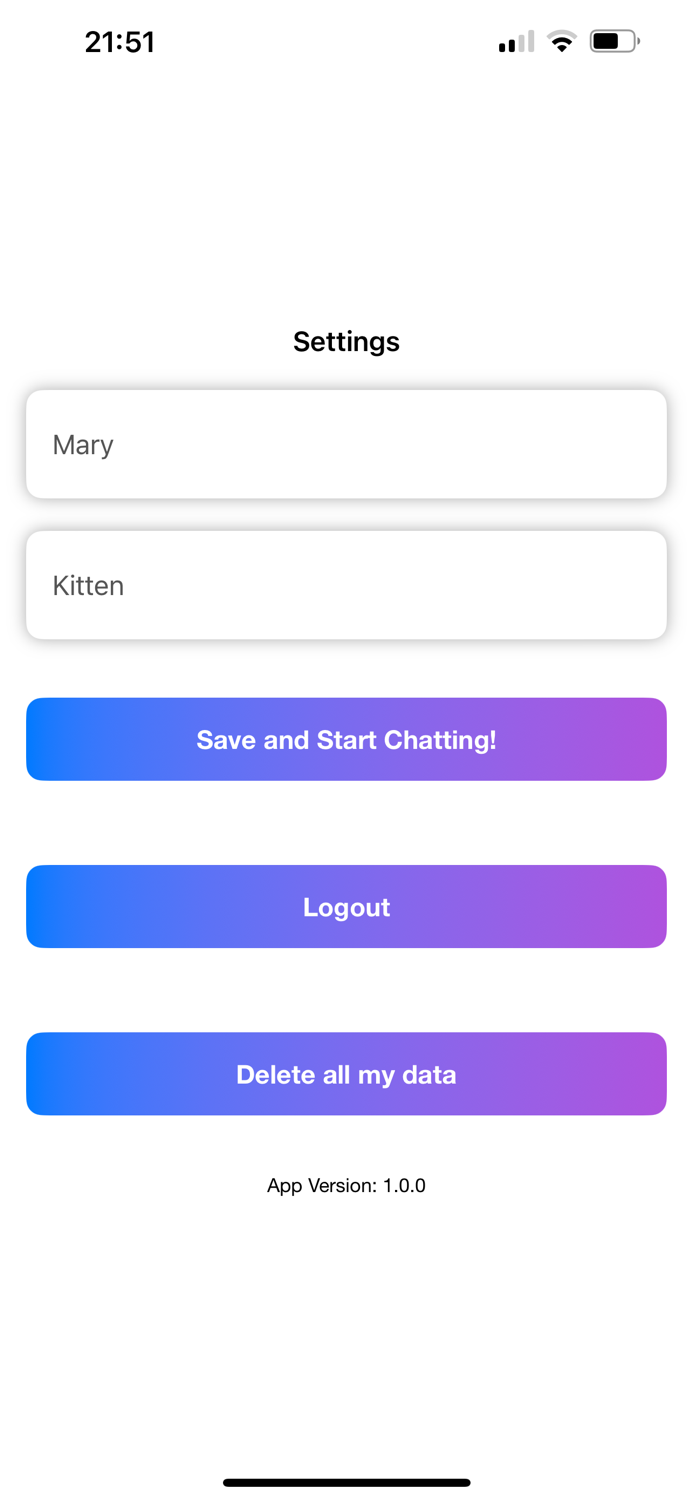The width and height of the screenshot is (693, 1500).
Task: Click the name input field containing Mary
Action: (346, 444)
